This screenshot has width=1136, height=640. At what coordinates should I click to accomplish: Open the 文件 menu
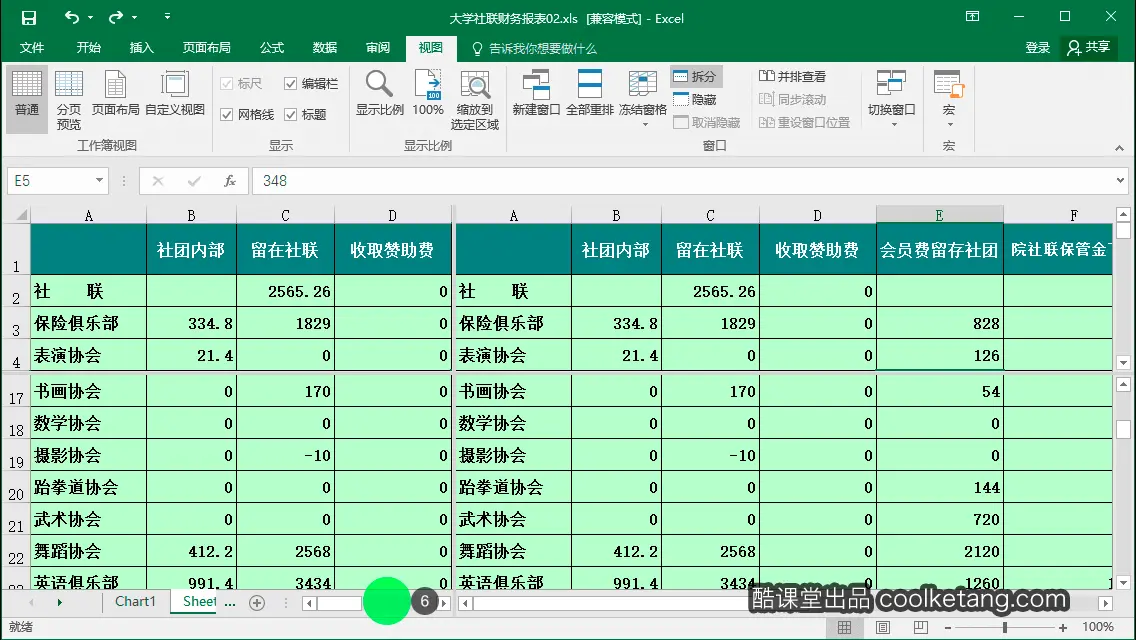tap(32, 48)
